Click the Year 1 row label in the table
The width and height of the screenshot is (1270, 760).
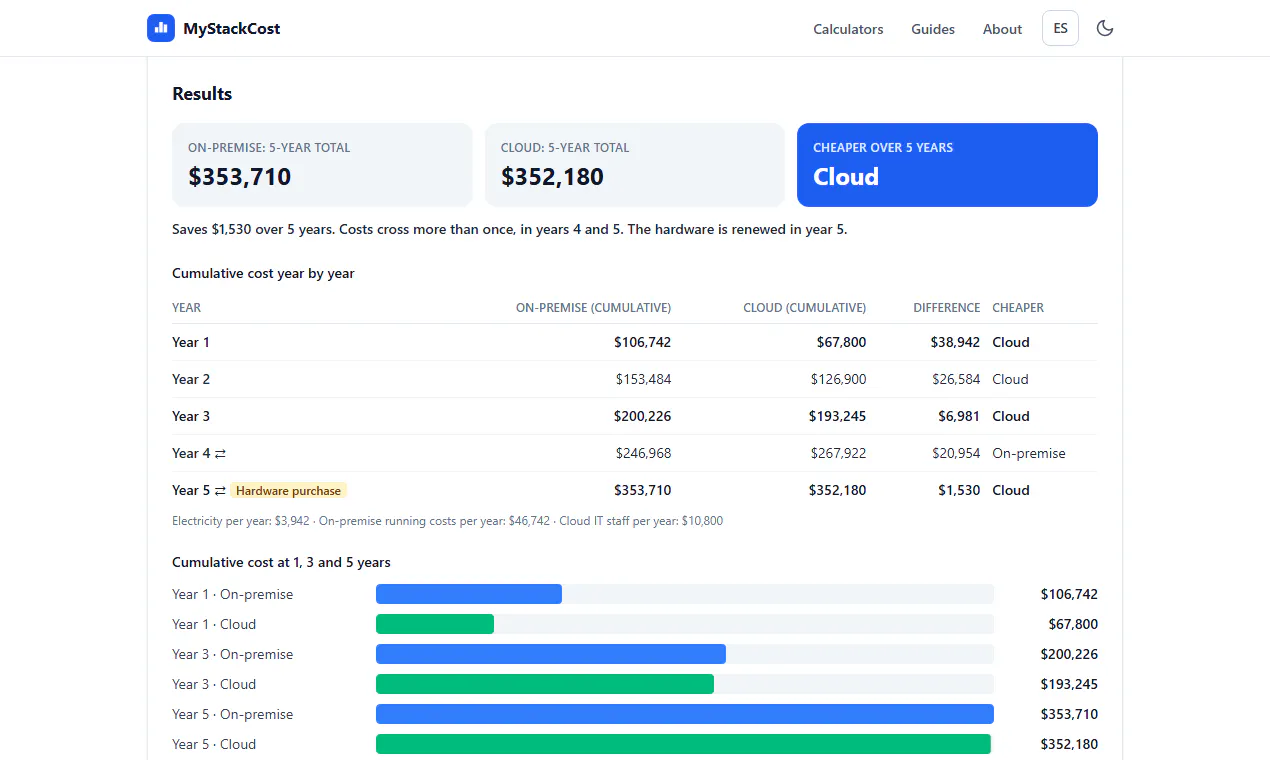click(191, 342)
